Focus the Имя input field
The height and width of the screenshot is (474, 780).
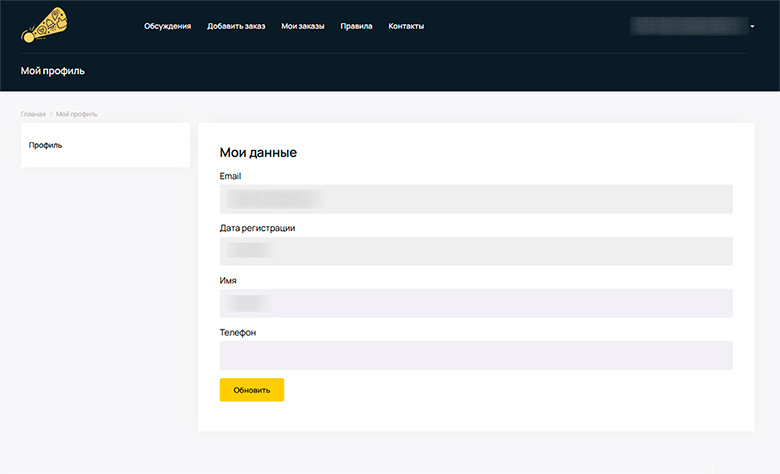[x=476, y=303]
